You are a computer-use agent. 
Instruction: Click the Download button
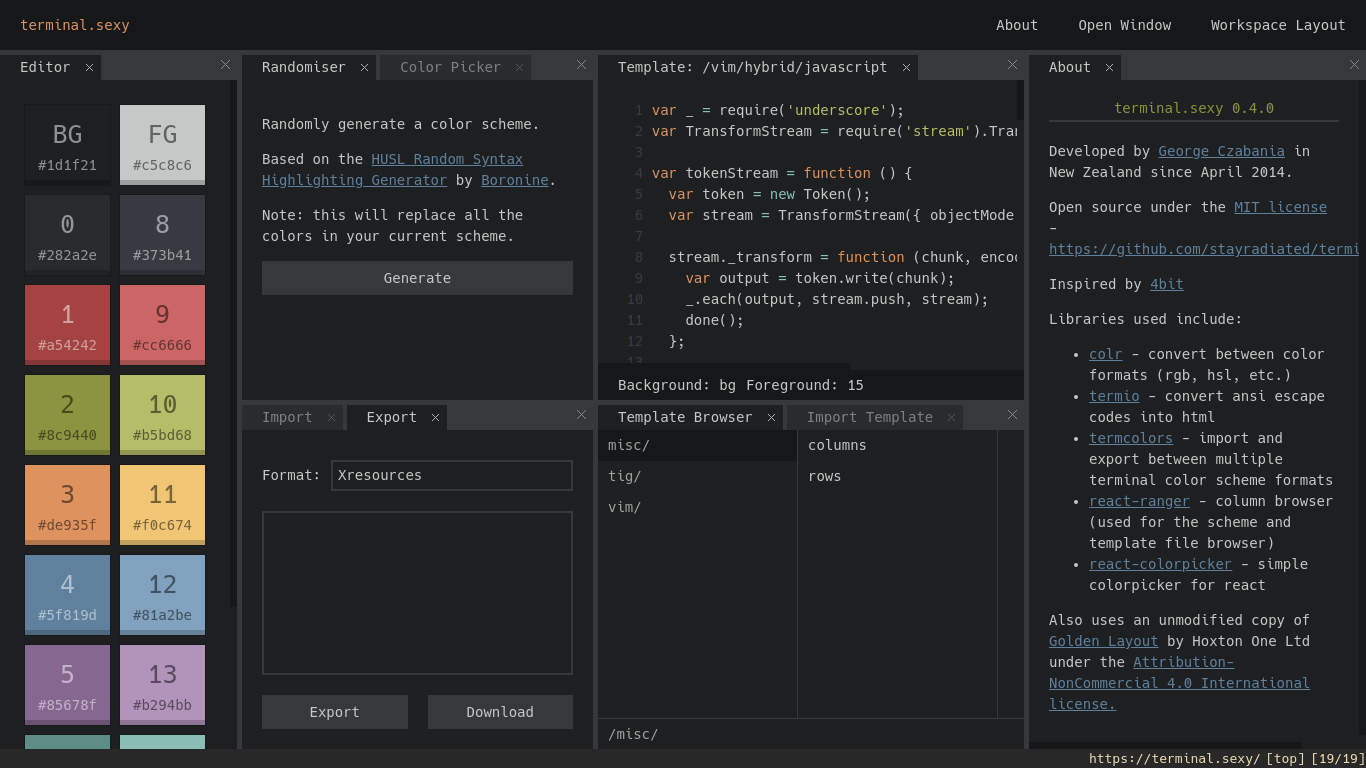(x=499, y=711)
